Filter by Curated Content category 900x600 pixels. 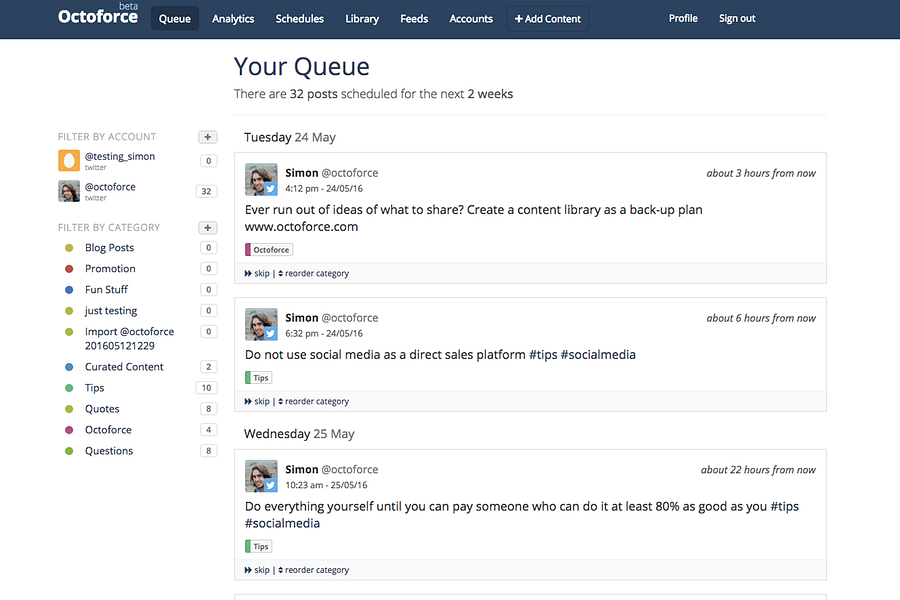click(124, 366)
